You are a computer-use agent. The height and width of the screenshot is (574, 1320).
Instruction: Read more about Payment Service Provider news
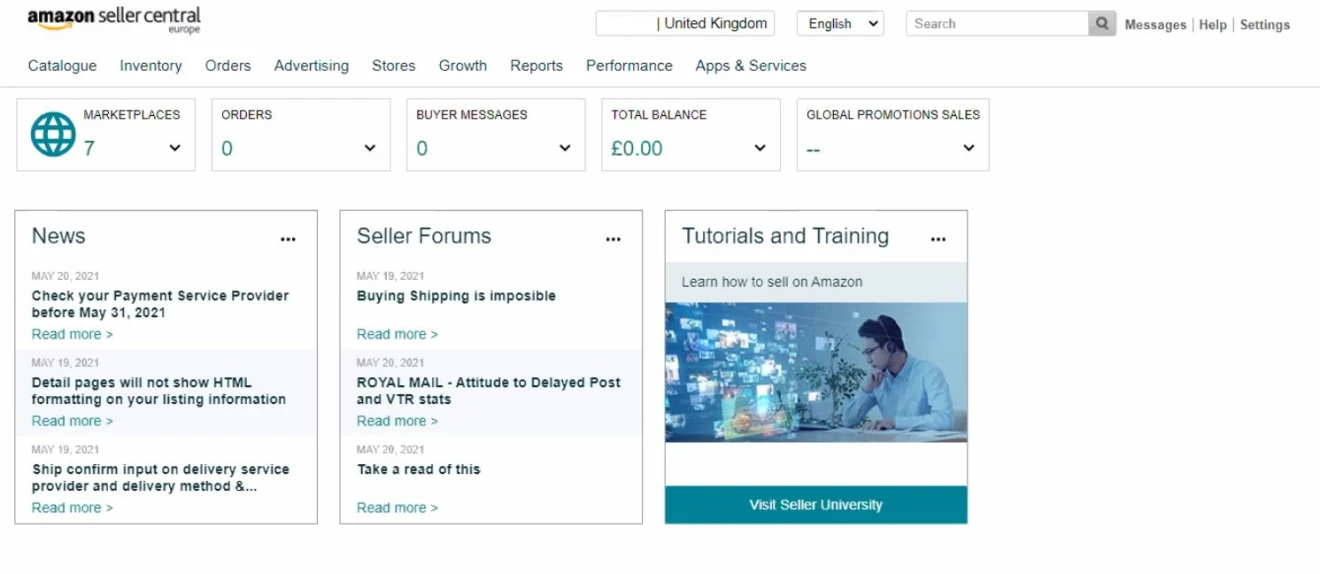(x=72, y=334)
